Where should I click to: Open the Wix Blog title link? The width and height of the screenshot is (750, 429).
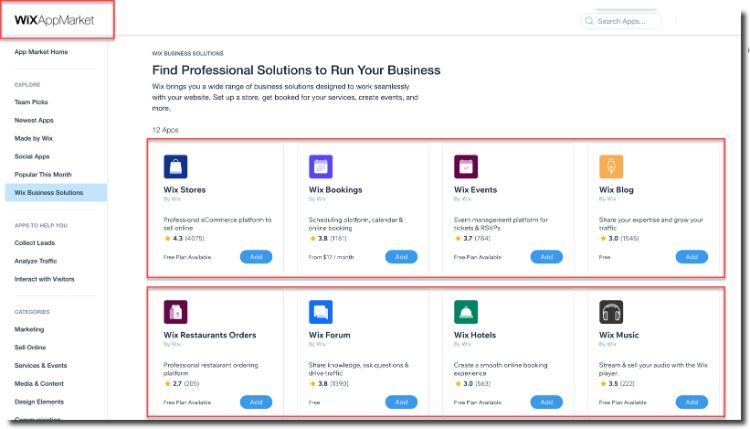(x=616, y=190)
